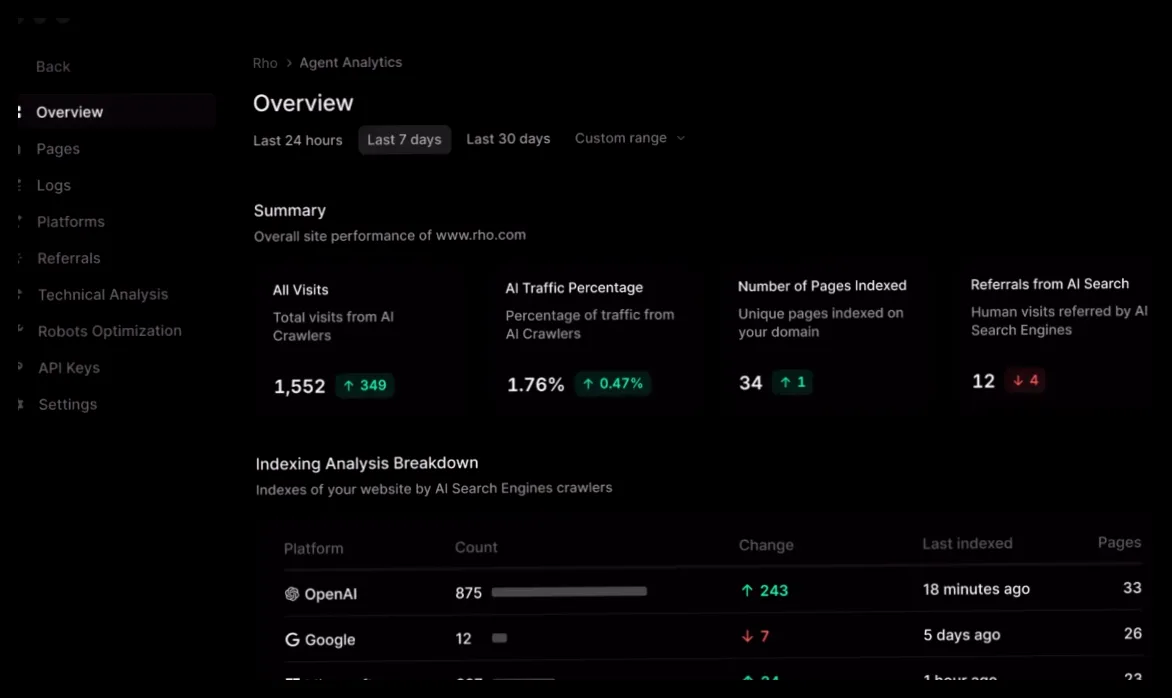
Task: Click the Indexing Analysis Breakdown heading
Action: 367,463
